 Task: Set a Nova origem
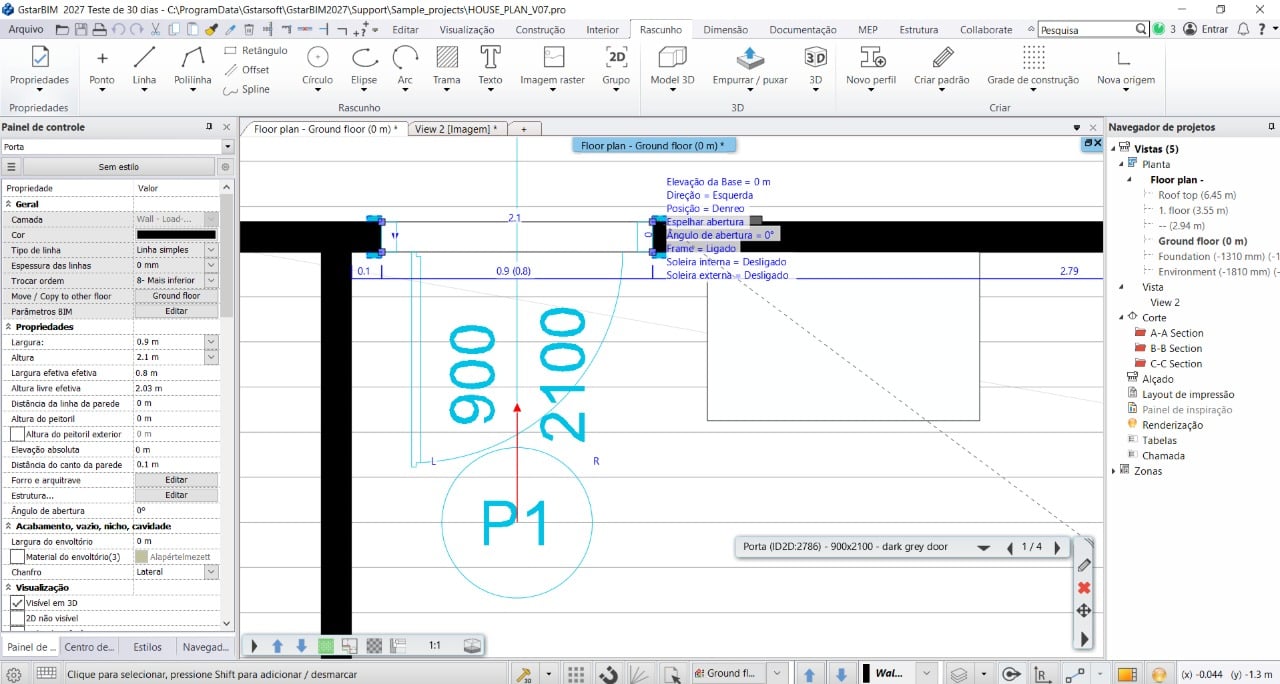[x=1125, y=68]
